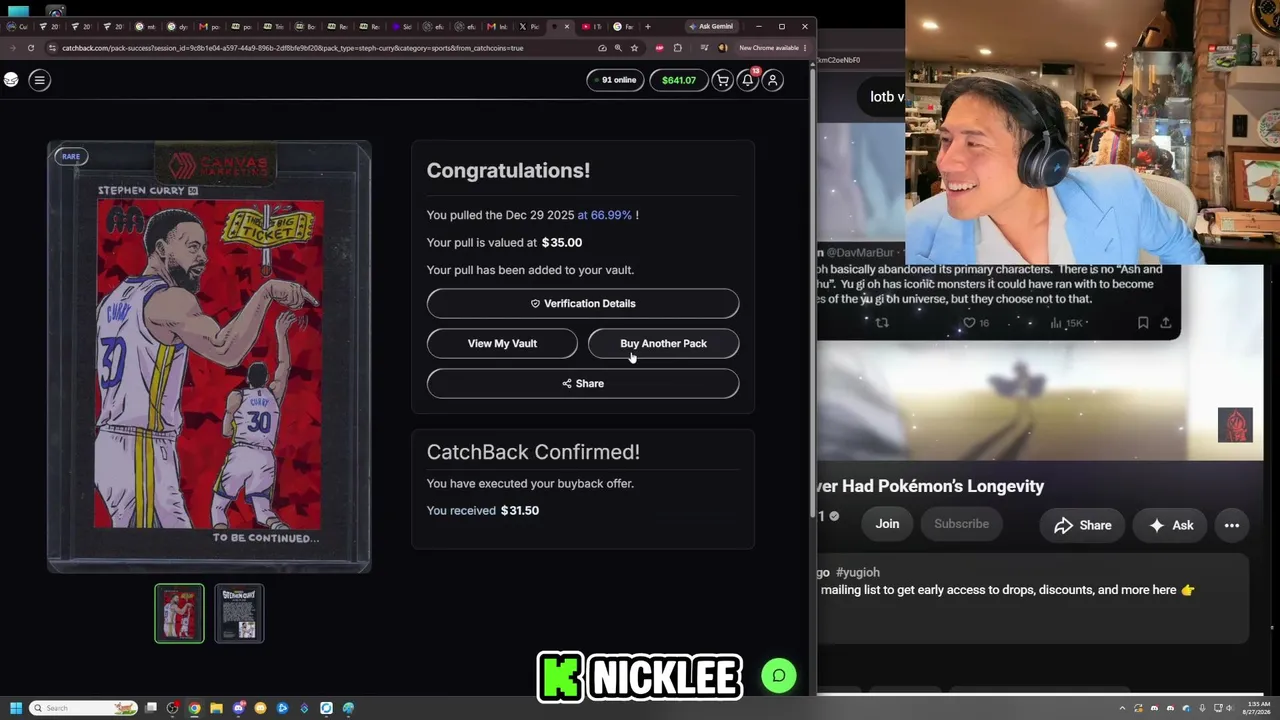Click the retweet icon on the tweet
Viewport: 1280px width, 720px height.
pyautogui.click(x=882, y=323)
